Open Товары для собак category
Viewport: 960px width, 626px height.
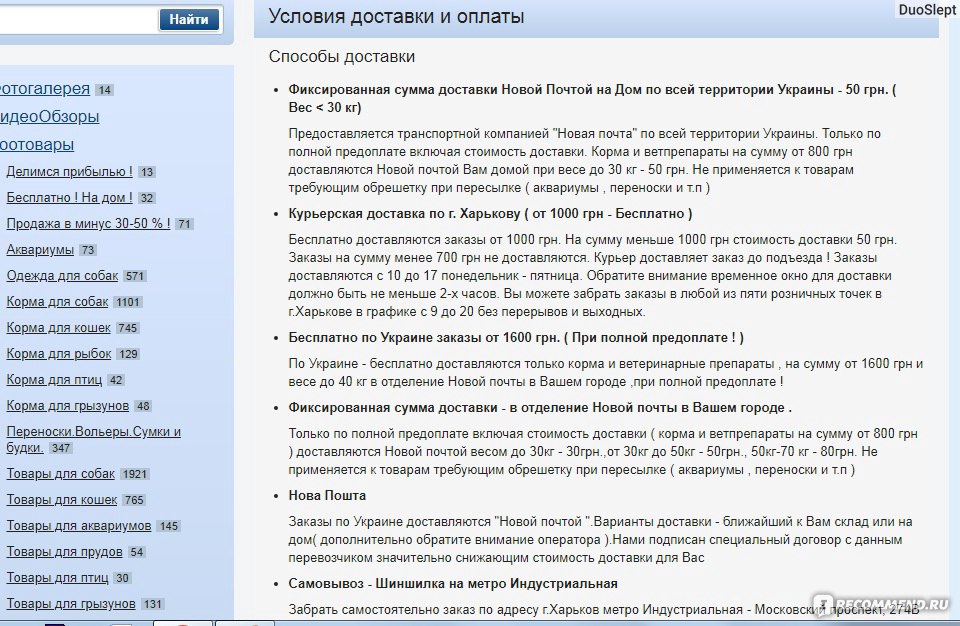(60, 473)
